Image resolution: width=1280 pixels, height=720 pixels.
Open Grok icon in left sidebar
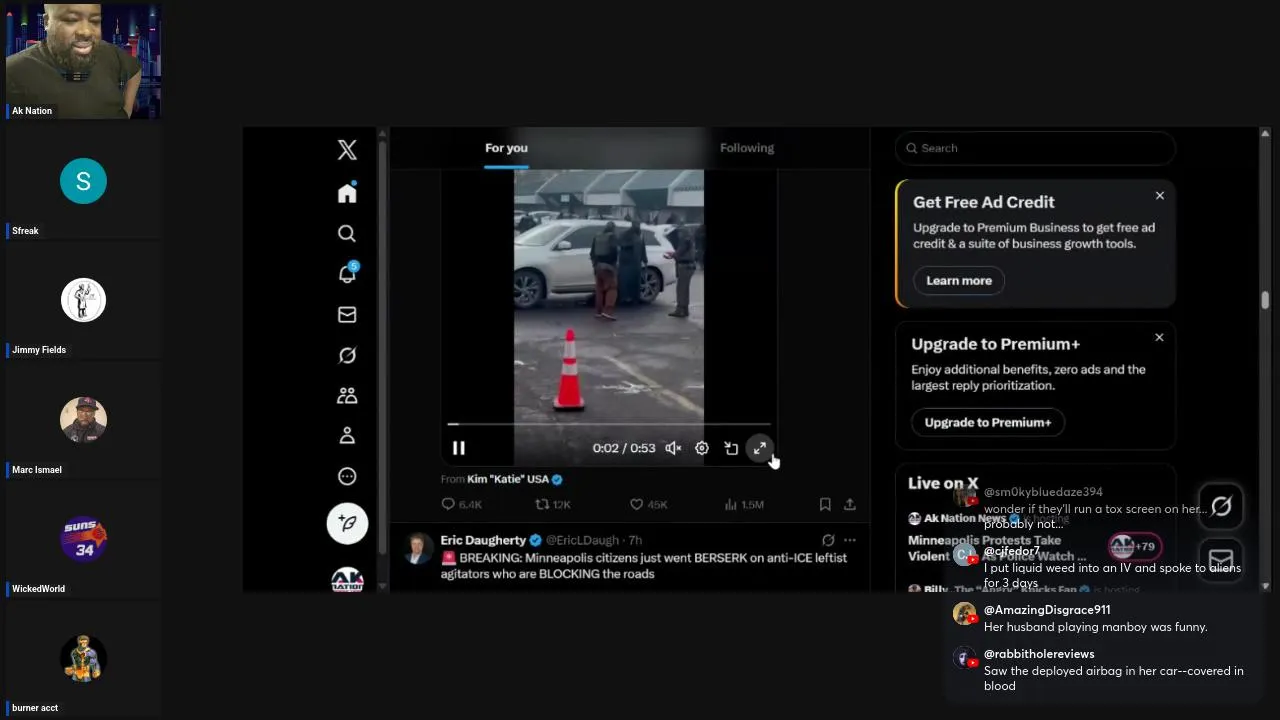[347, 355]
